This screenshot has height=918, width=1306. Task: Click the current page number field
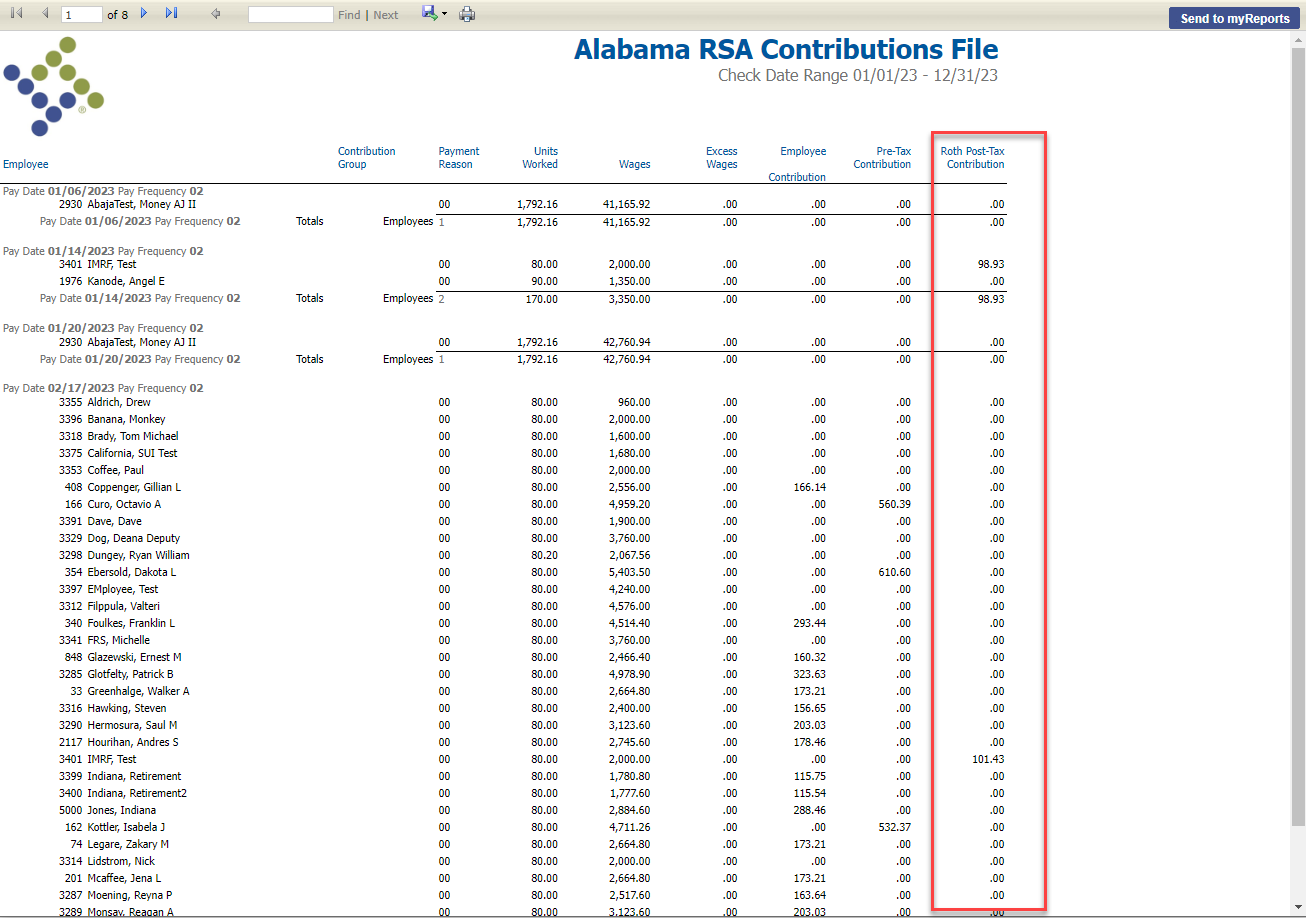(82, 15)
